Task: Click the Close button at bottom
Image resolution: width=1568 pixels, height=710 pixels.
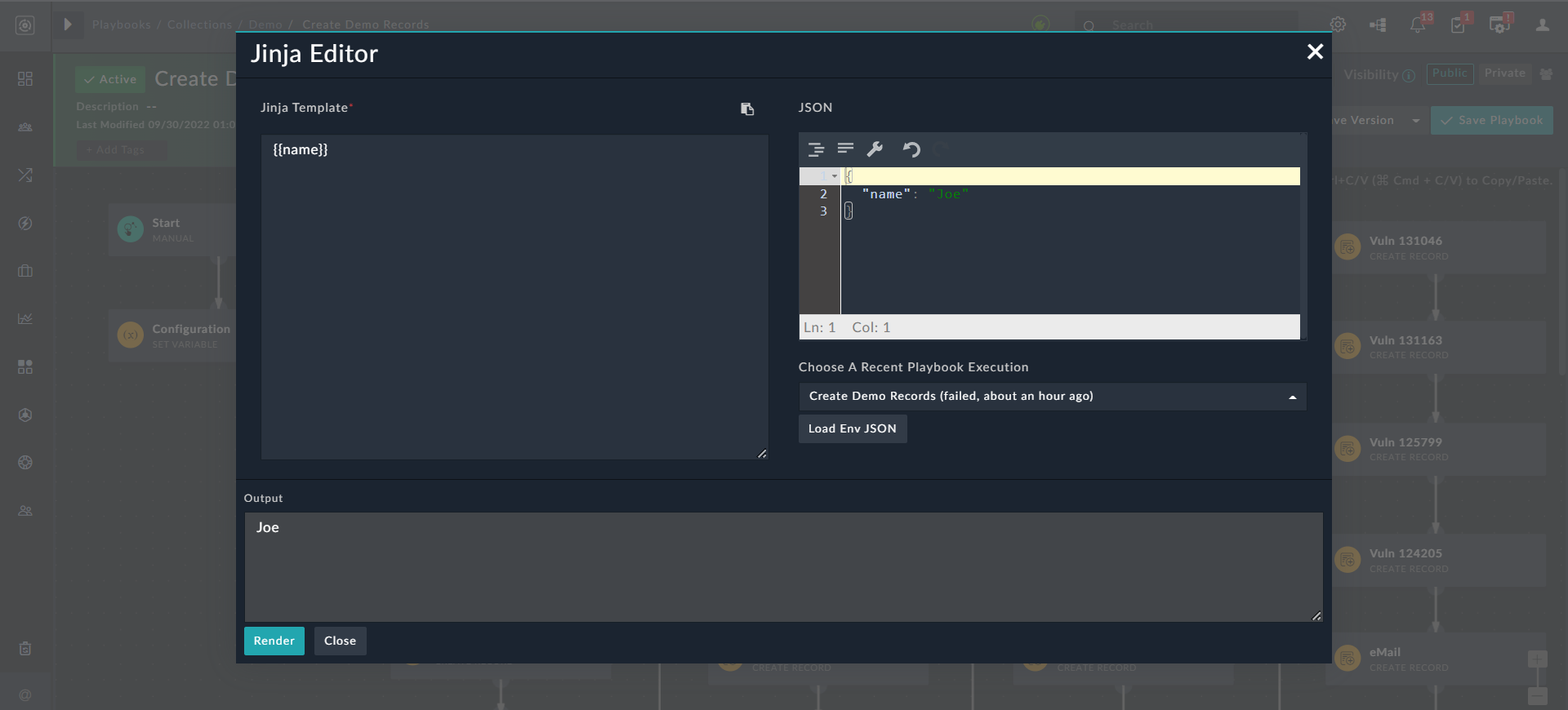Action: click(x=340, y=641)
